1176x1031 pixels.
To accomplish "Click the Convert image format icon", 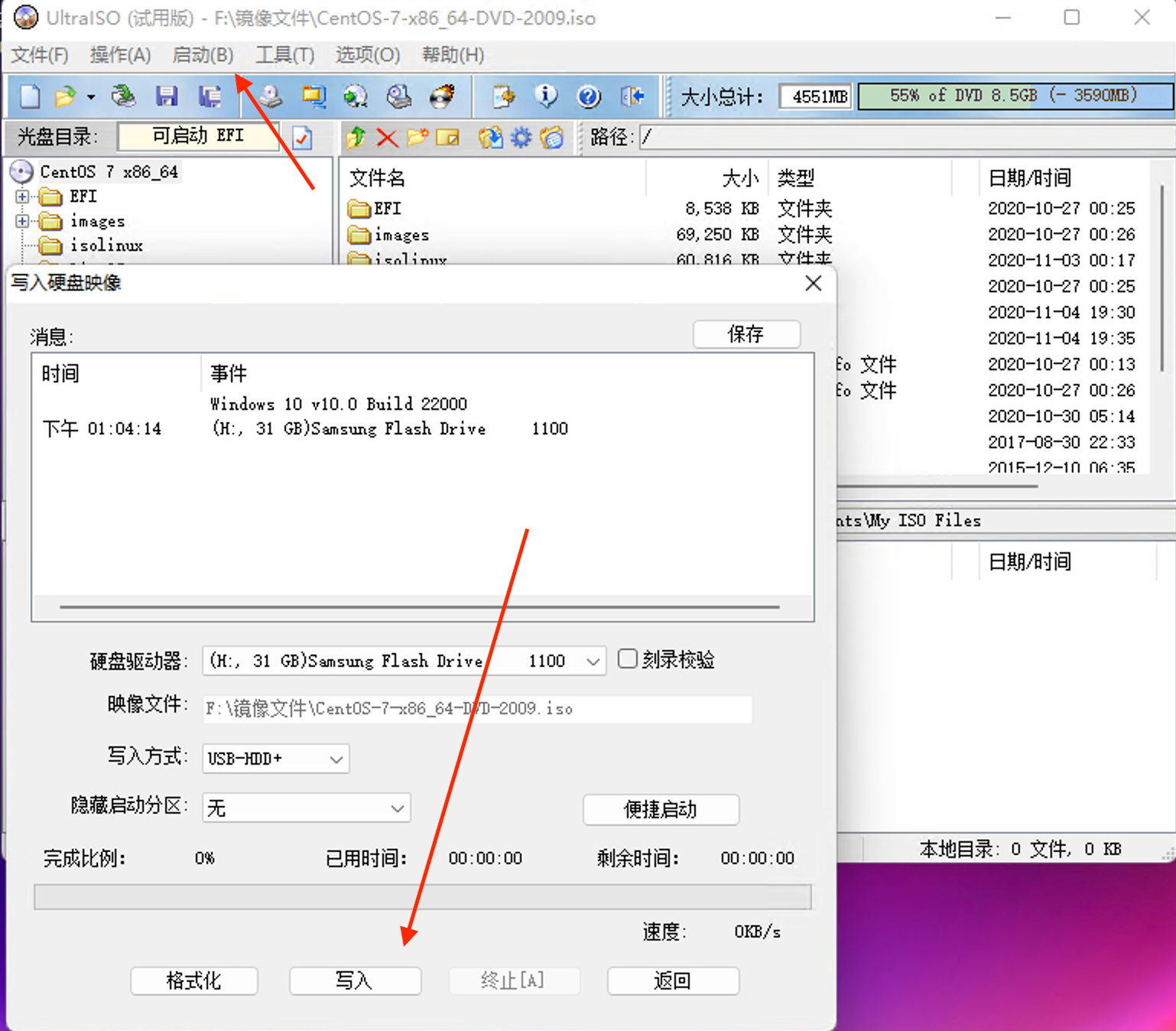I will (x=356, y=96).
